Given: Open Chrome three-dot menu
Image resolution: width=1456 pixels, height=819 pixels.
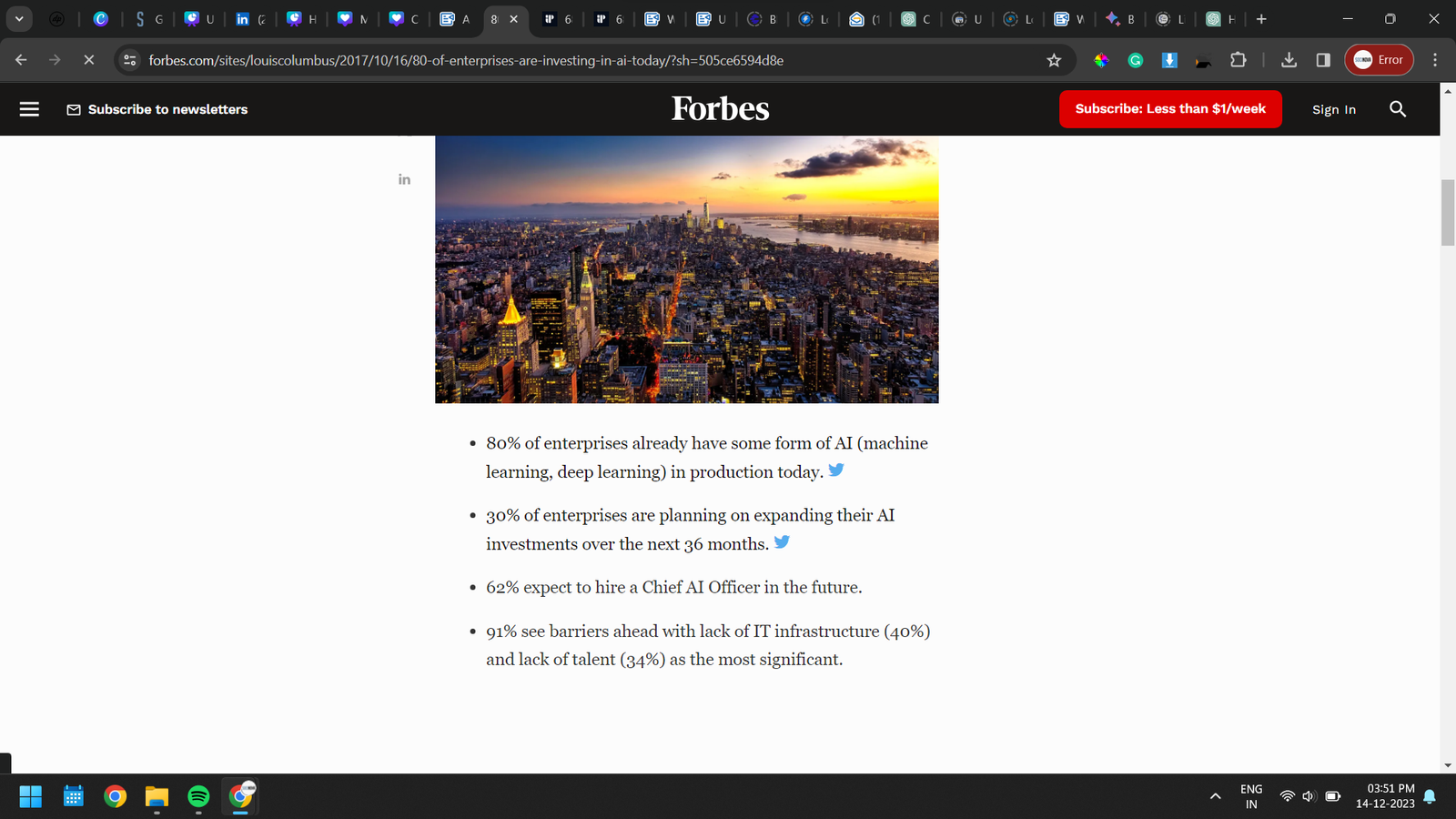Looking at the screenshot, I should [x=1435, y=60].
